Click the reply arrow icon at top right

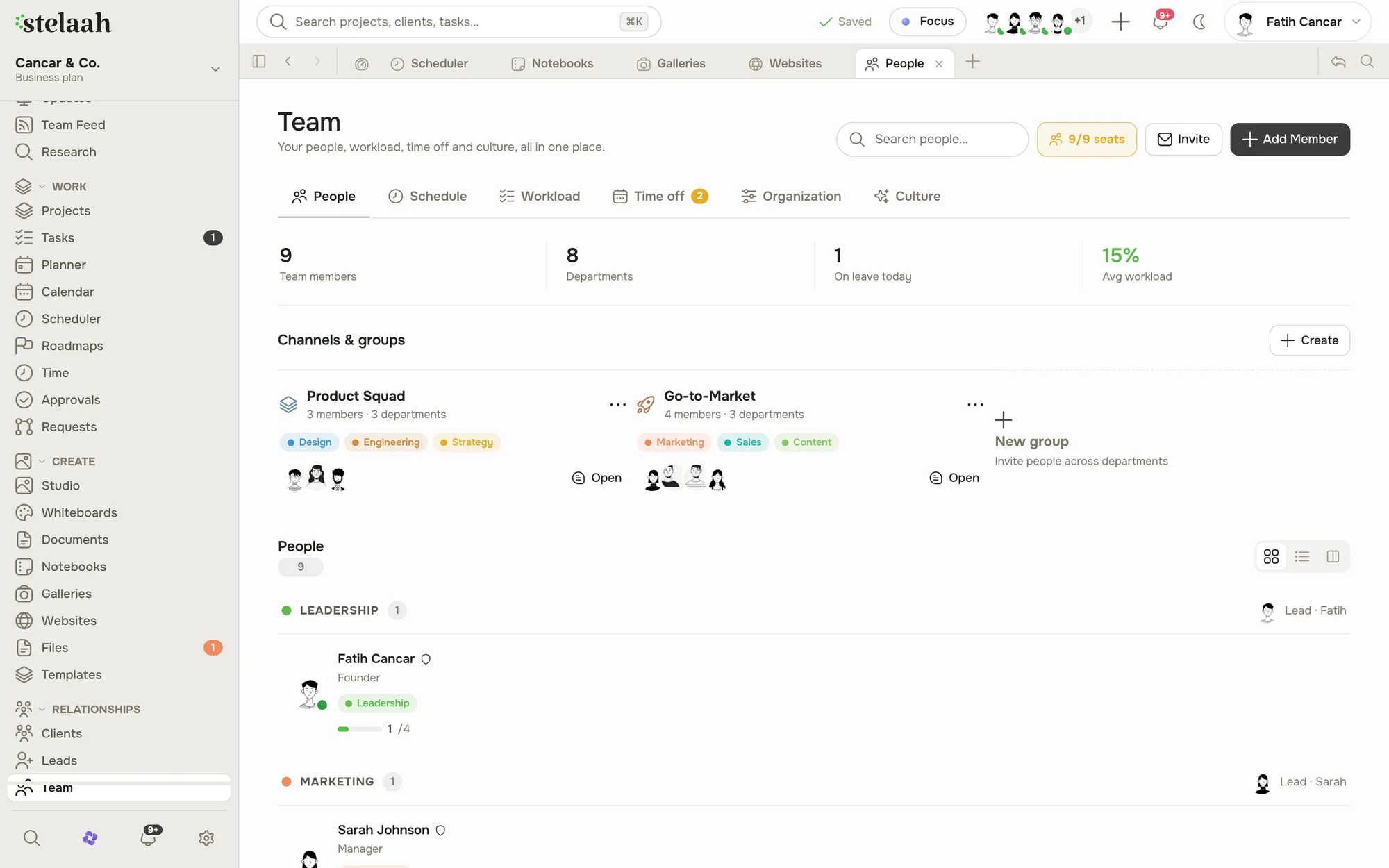(x=1338, y=62)
